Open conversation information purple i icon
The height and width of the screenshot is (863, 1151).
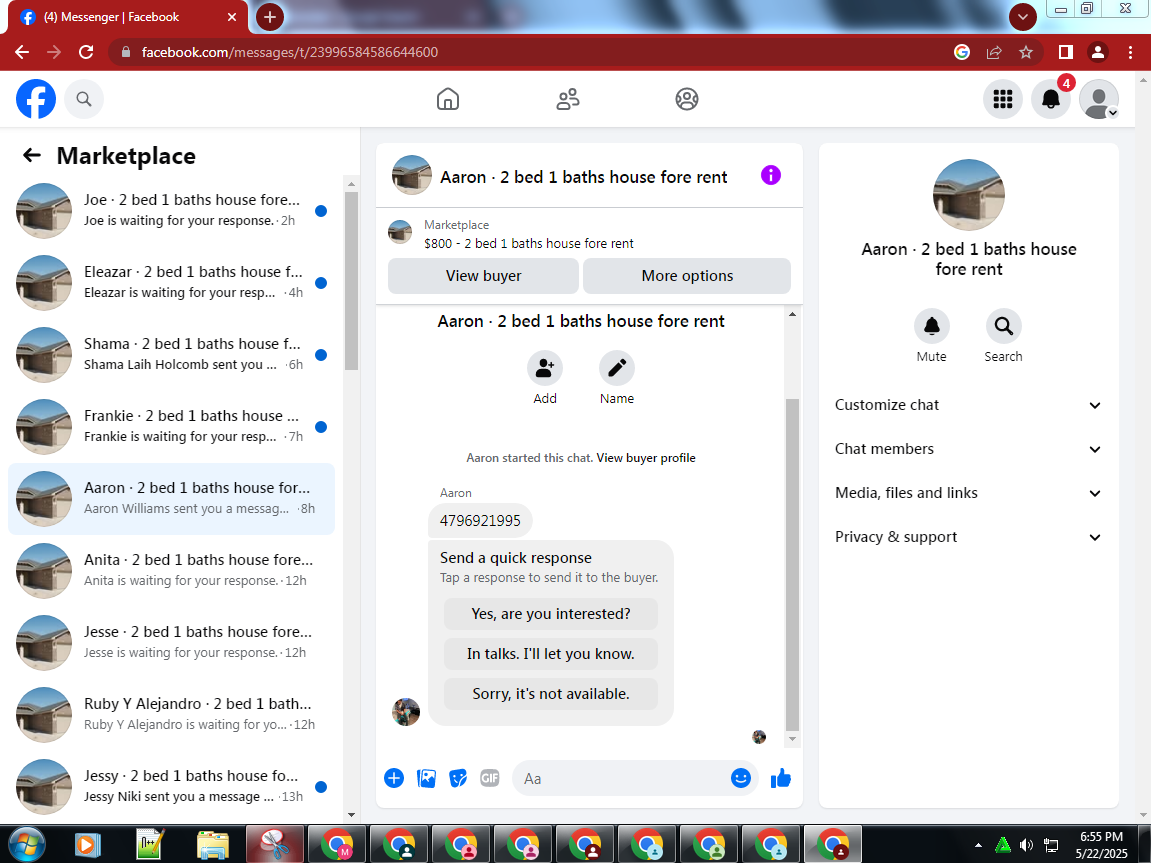click(x=771, y=175)
